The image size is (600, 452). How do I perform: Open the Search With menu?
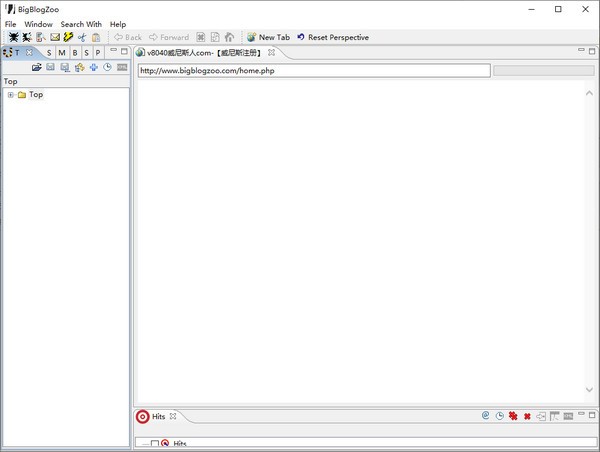pos(81,24)
